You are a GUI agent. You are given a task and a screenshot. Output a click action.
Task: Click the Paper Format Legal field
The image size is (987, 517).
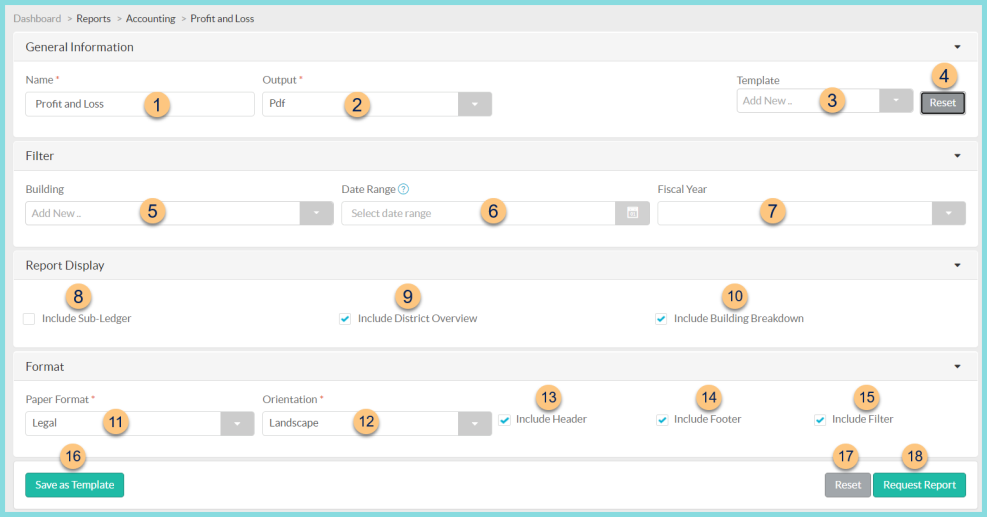click(123, 424)
